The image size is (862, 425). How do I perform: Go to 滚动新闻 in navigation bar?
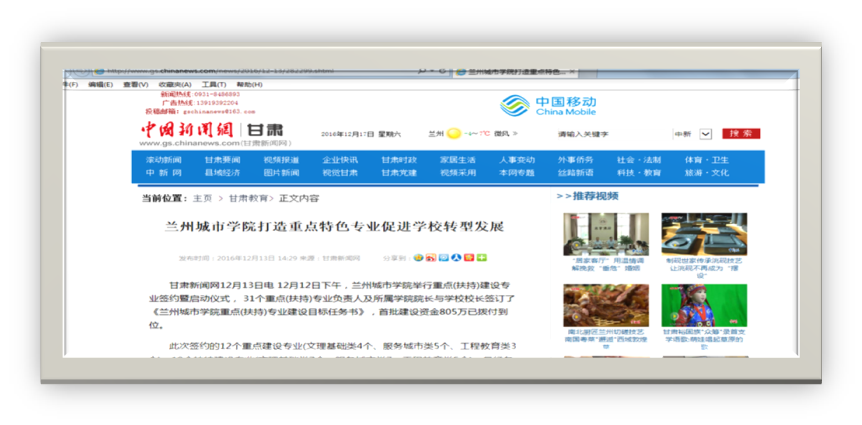(x=164, y=160)
